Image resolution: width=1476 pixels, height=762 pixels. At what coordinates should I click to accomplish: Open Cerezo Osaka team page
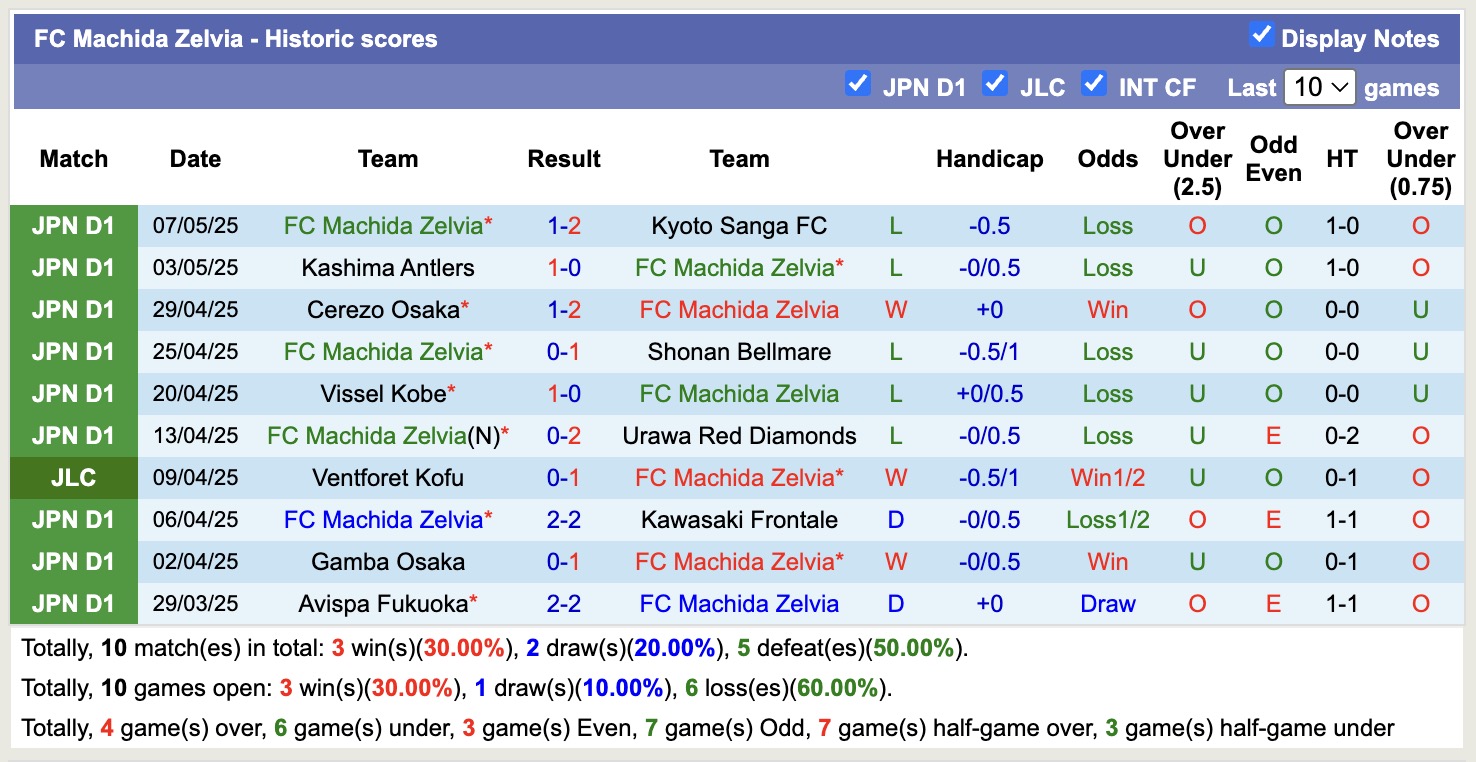383,310
